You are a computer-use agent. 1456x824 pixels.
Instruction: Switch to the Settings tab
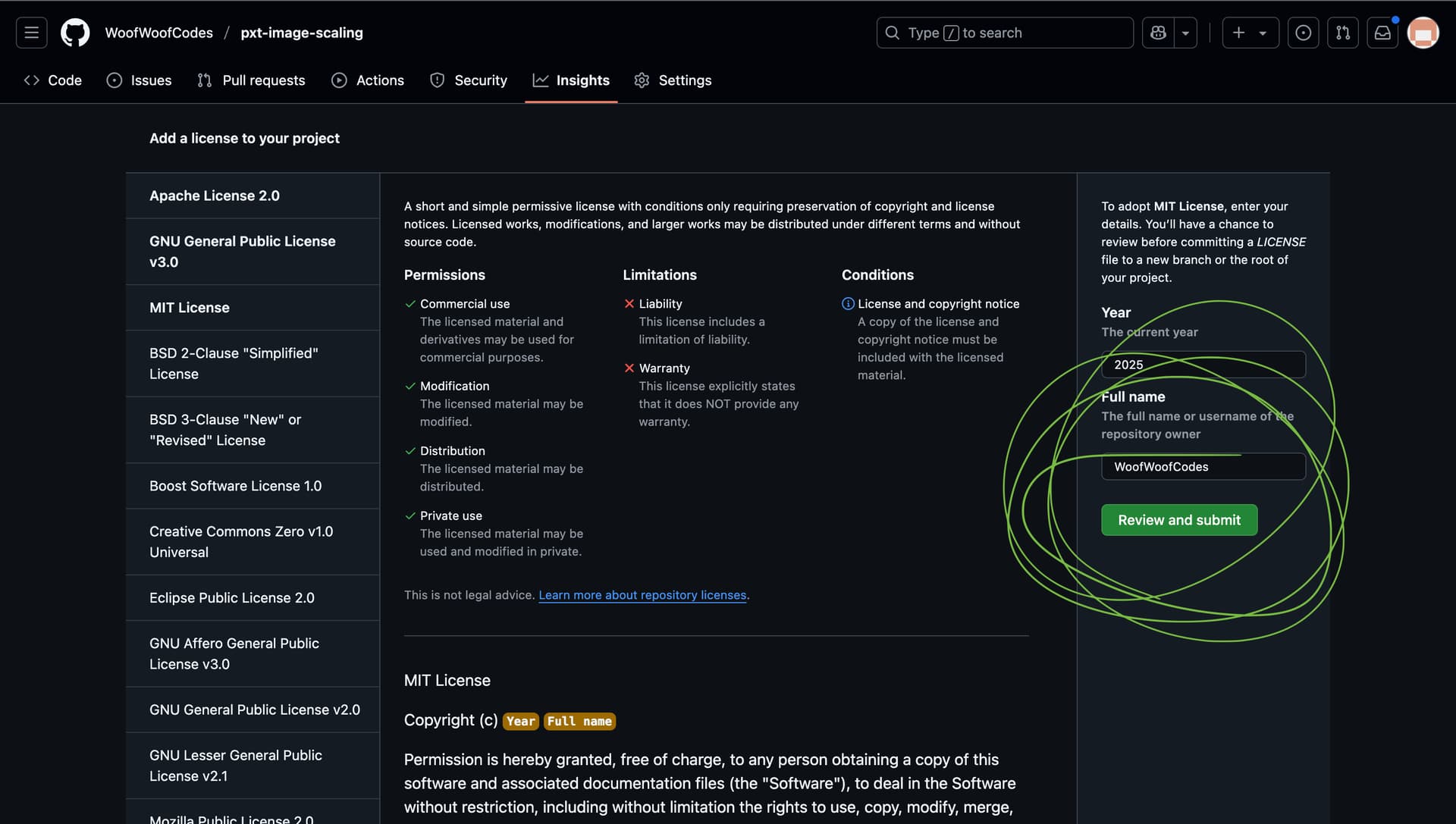click(673, 80)
